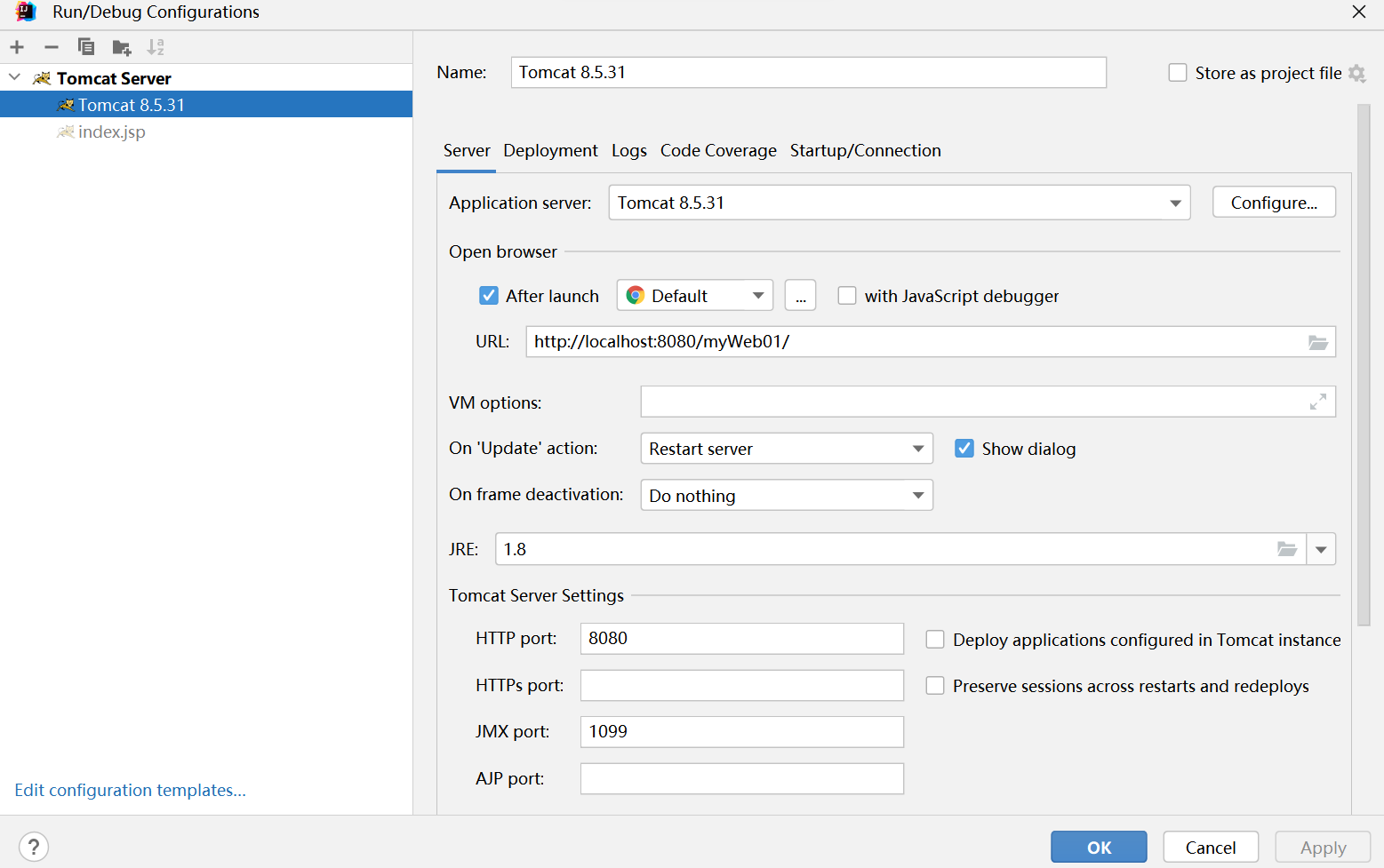
Task: Click the IntelliJ IDEA logo in title bar
Action: click(26, 12)
